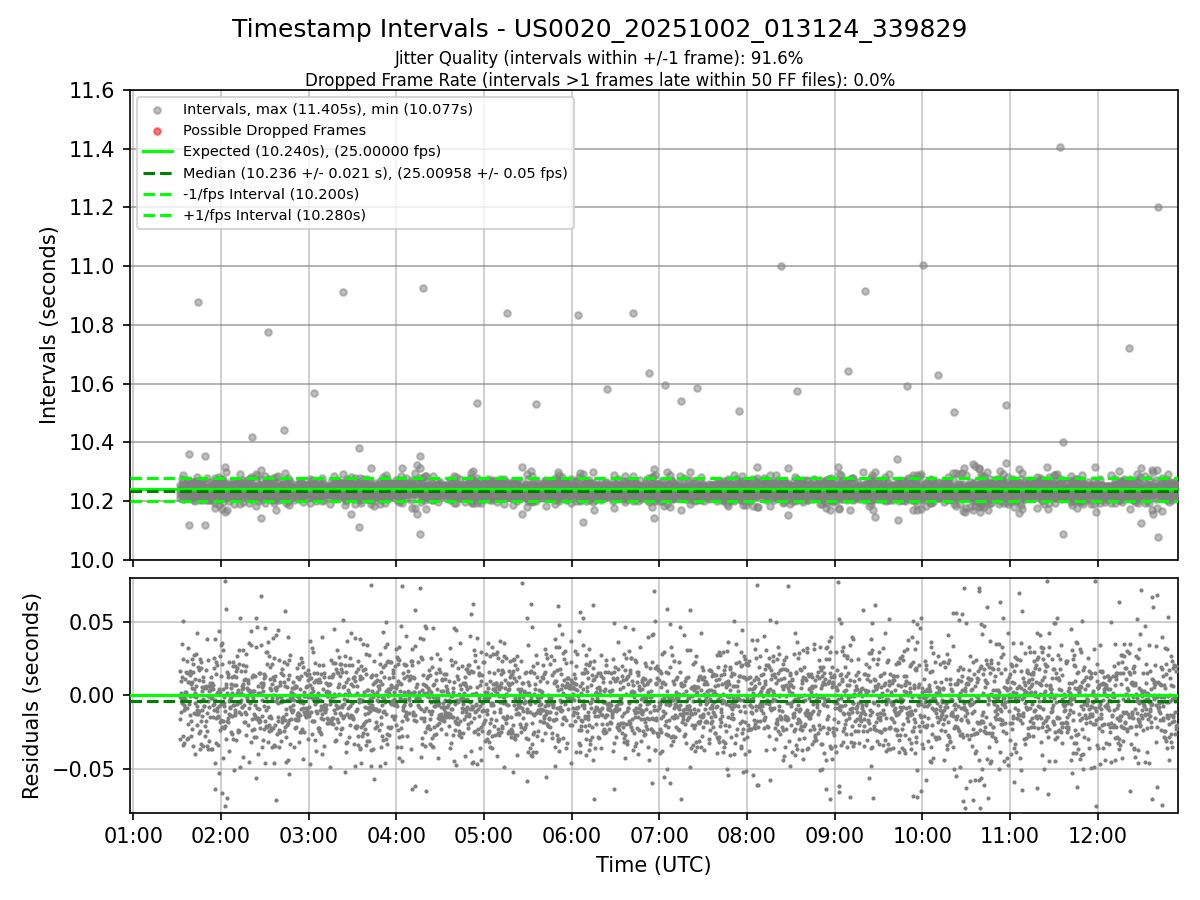The width and height of the screenshot is (1200, 900).
Task: Click the 07:00 time tick label
Action: tap(659, 834)
